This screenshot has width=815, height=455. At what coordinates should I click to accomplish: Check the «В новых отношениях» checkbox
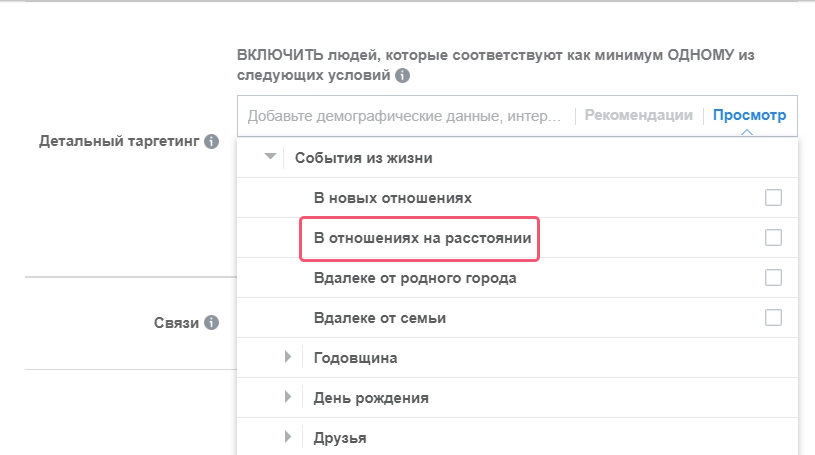tap(773, 198)
